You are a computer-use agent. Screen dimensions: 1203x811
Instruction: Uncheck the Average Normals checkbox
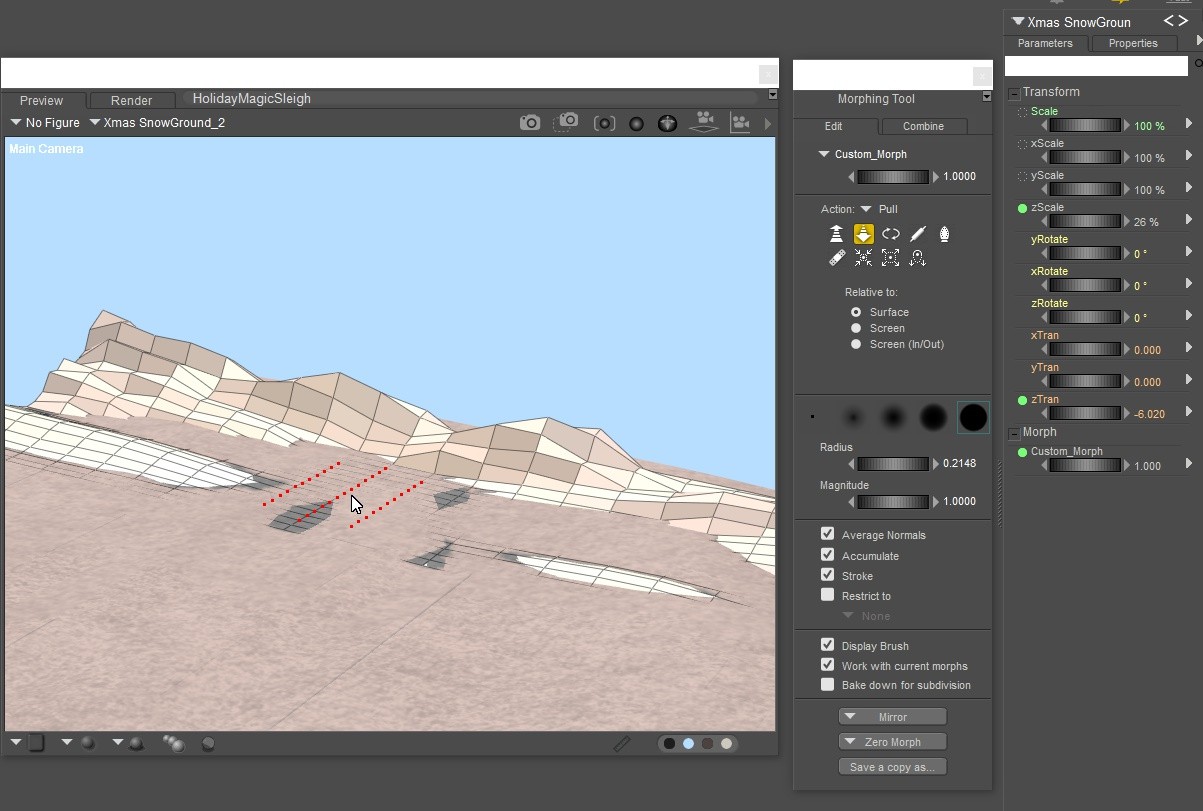coord(827,535)
